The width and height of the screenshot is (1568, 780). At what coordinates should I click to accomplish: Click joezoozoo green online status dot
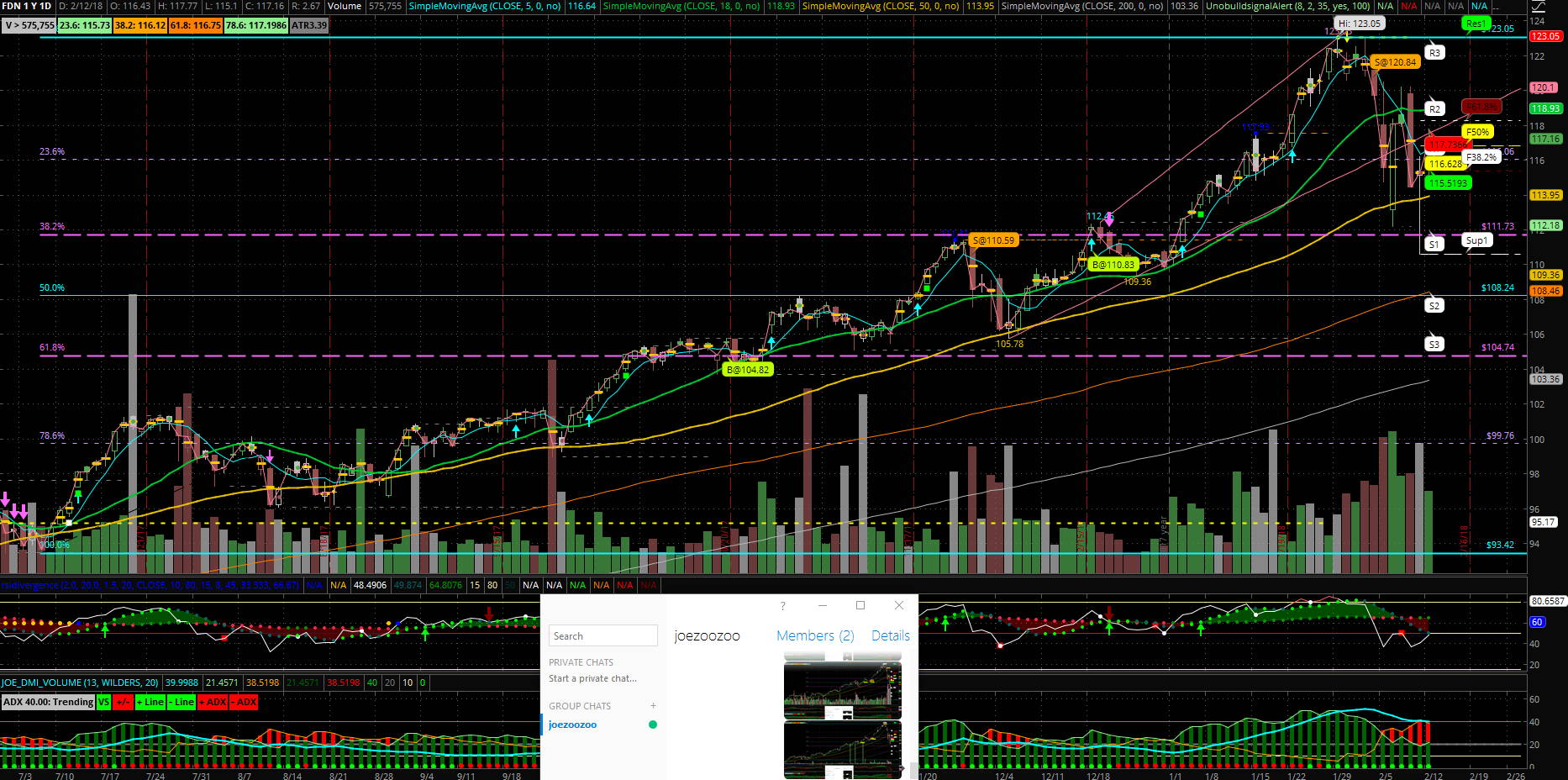(653, 725)
